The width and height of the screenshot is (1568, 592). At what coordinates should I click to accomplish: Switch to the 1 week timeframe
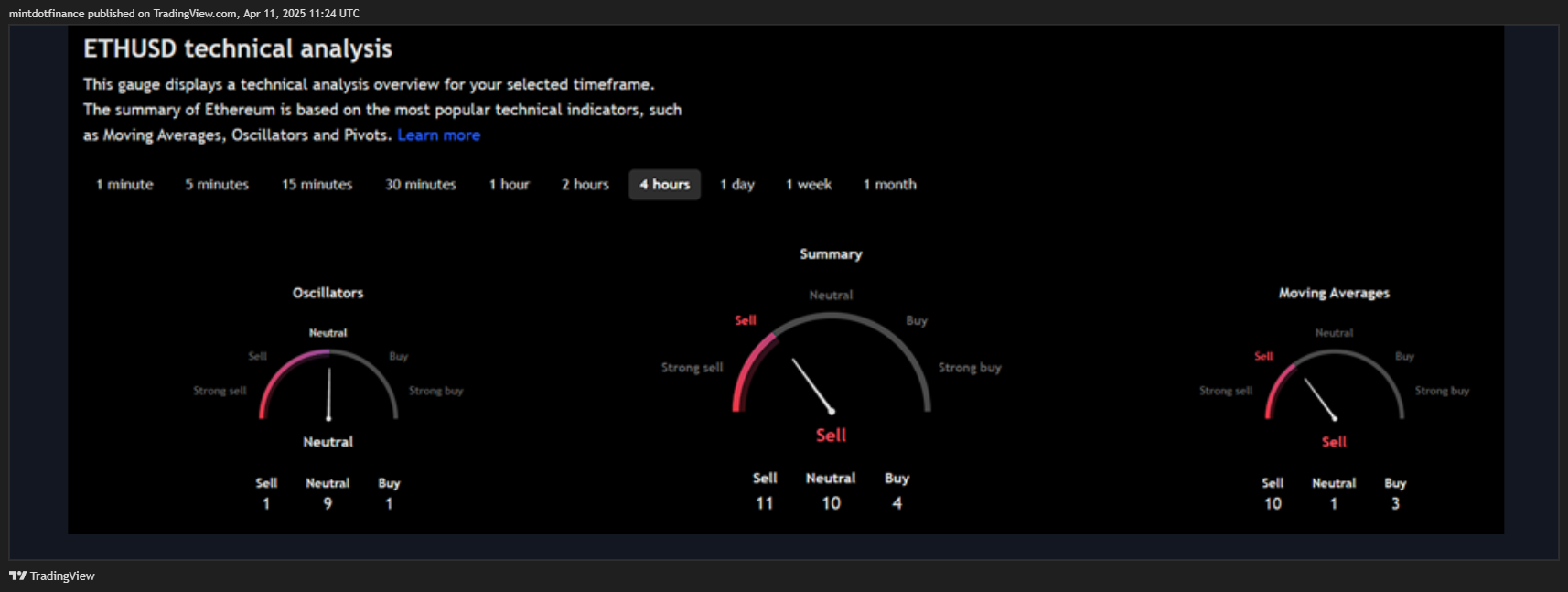tap(809, 184)
